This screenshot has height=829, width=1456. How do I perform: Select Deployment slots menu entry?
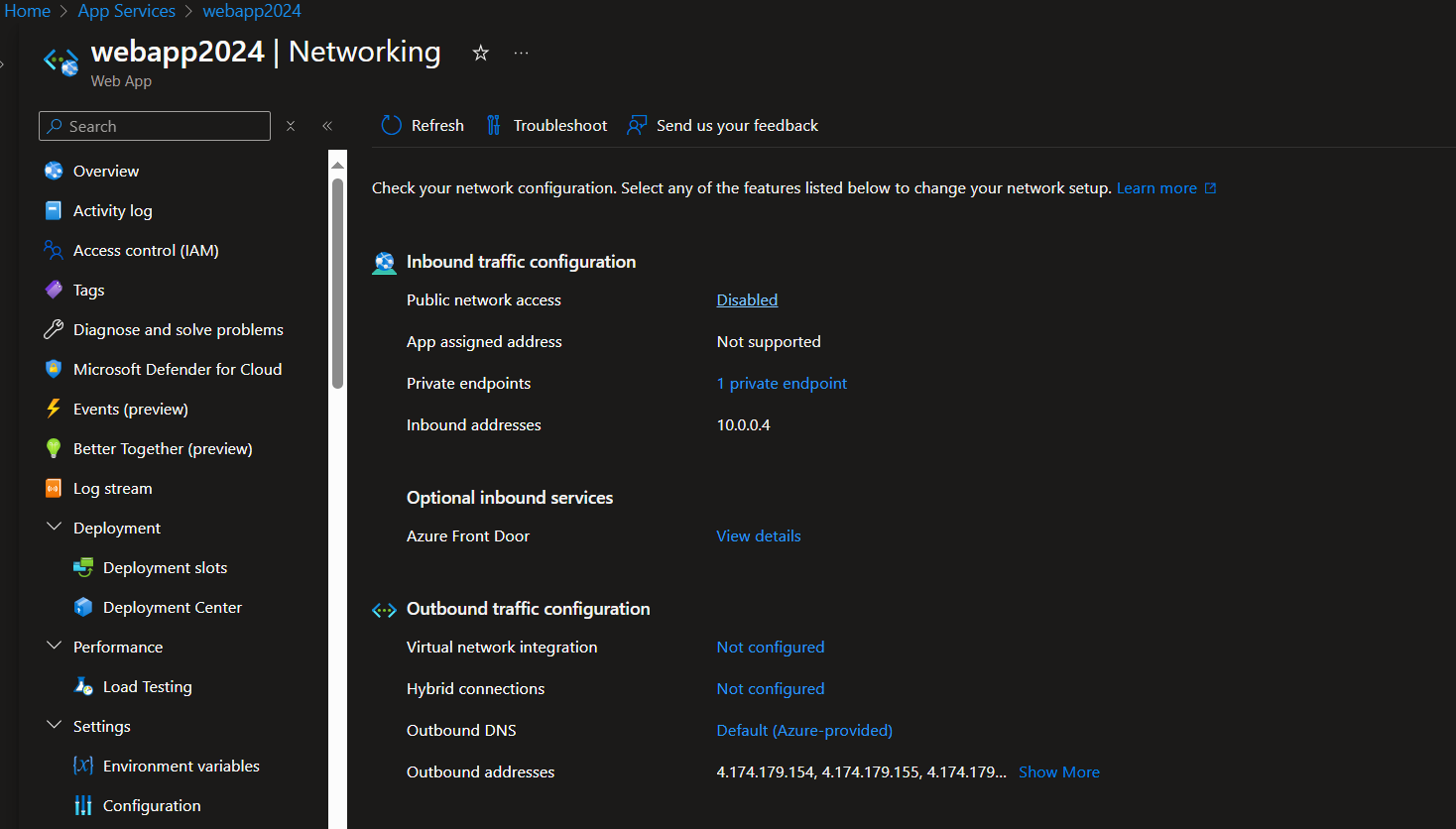[166, 567]
